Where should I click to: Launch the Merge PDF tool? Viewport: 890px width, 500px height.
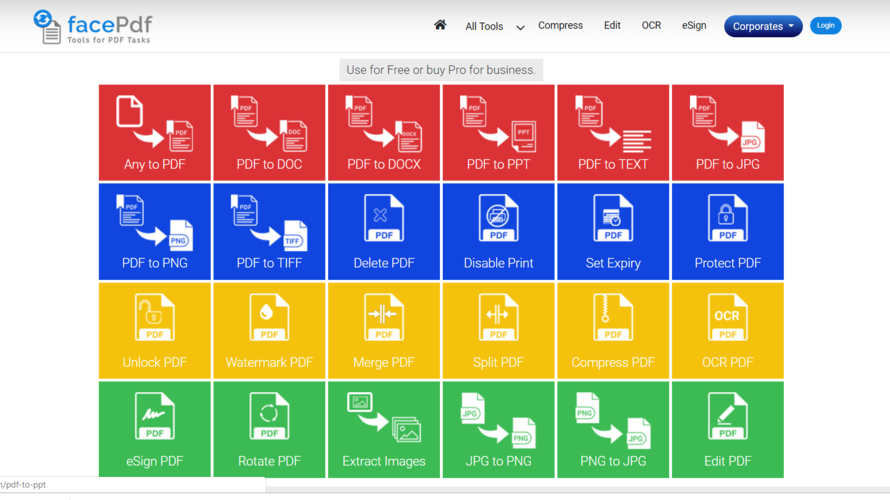point(384,331)
